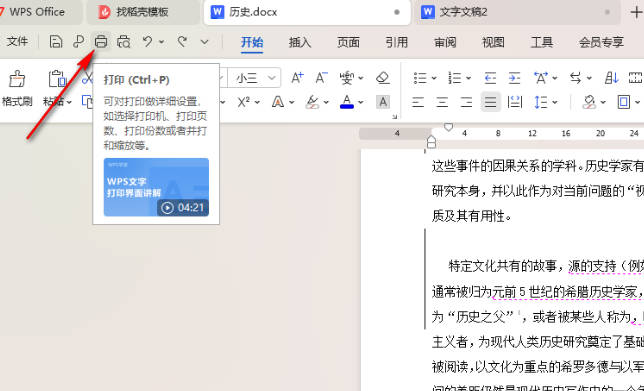Toggle Justify alignment
Image resolution: width=644 pixels, height=391 pixels.
[x=490, y=102]
